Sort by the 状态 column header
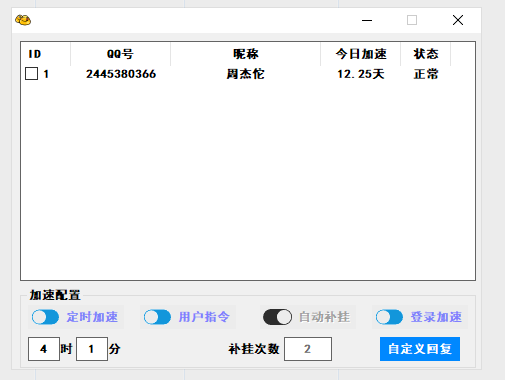505x380 pixels. [x=426, y=54]
